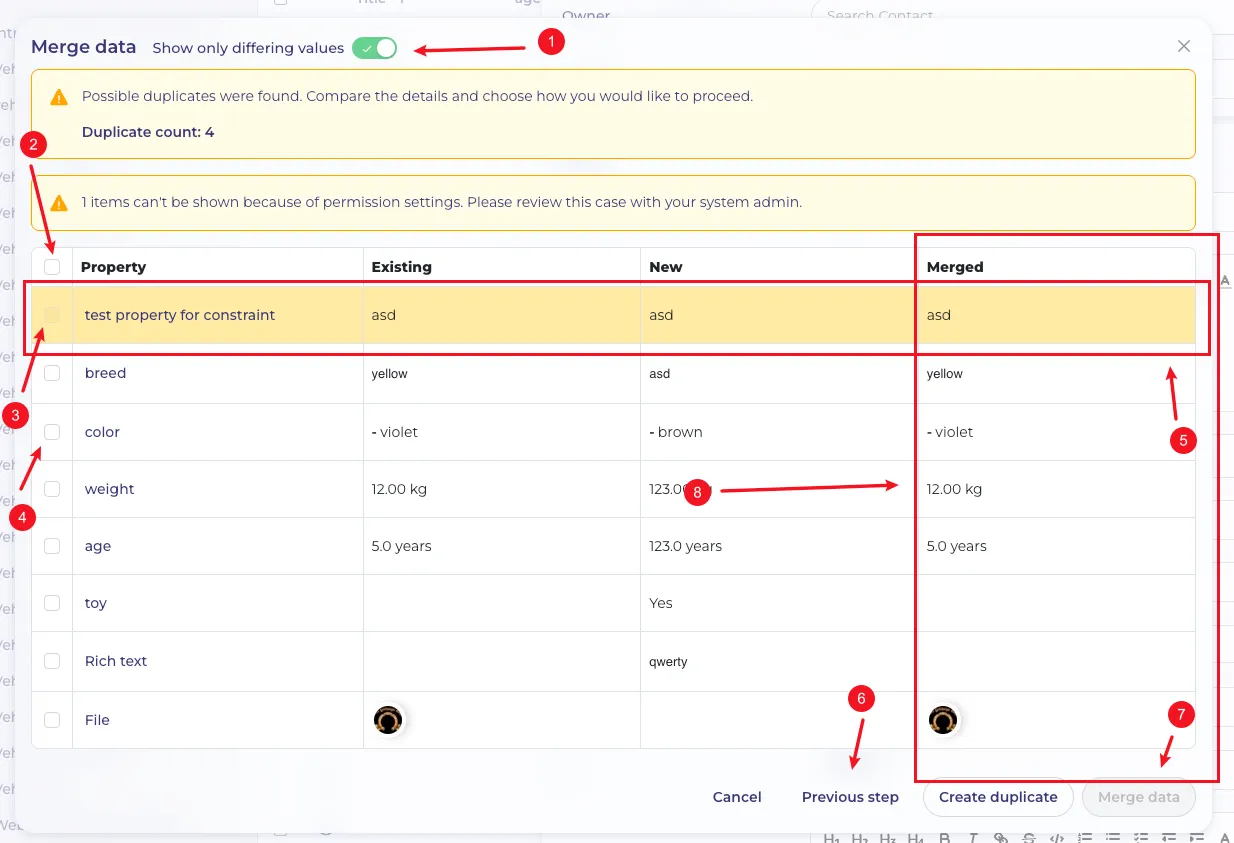Close the Merge data dialog
This screenshot has width=1234, height=843.
(1184, 46)
